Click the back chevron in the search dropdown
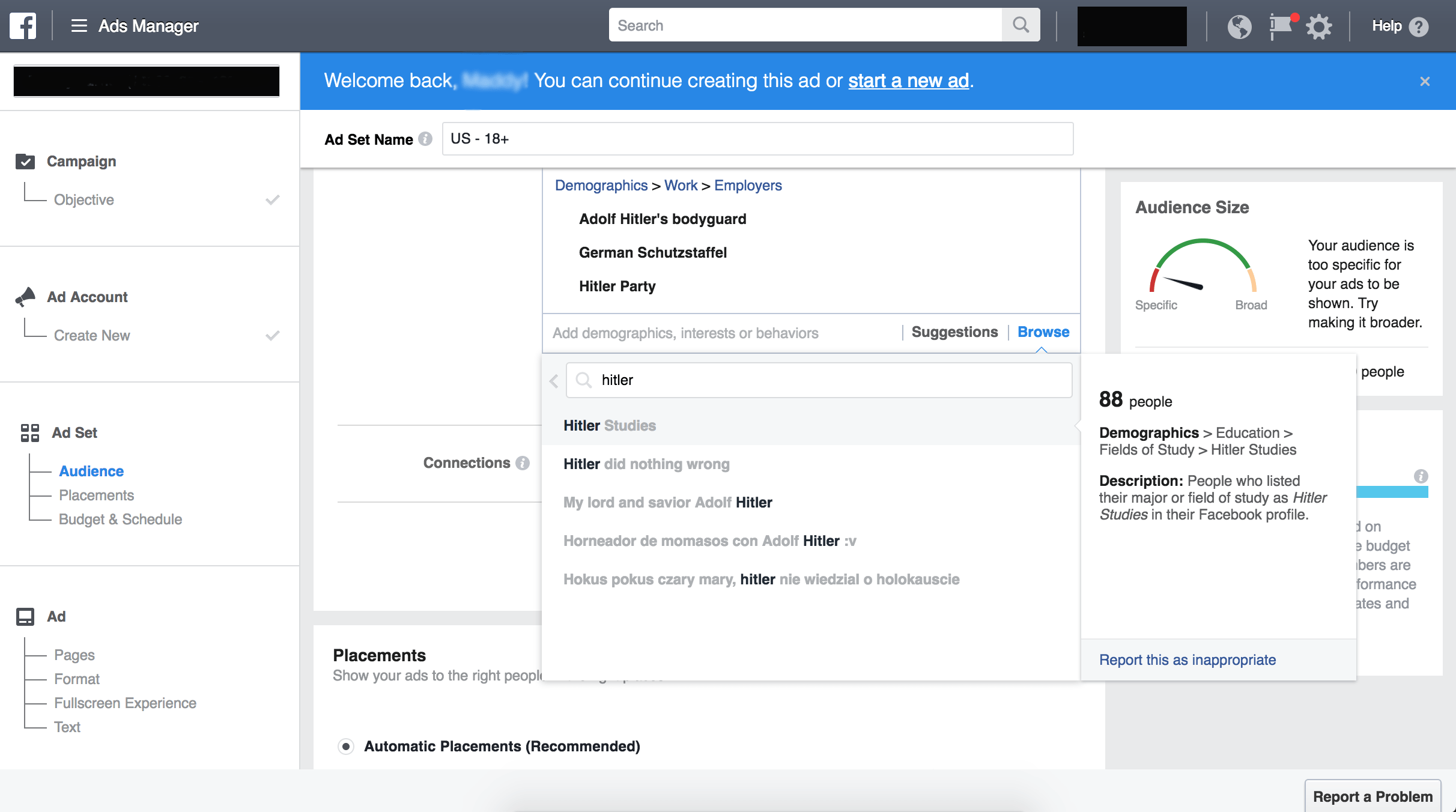This screenshot has width=1456, height=812. (553, 381)
